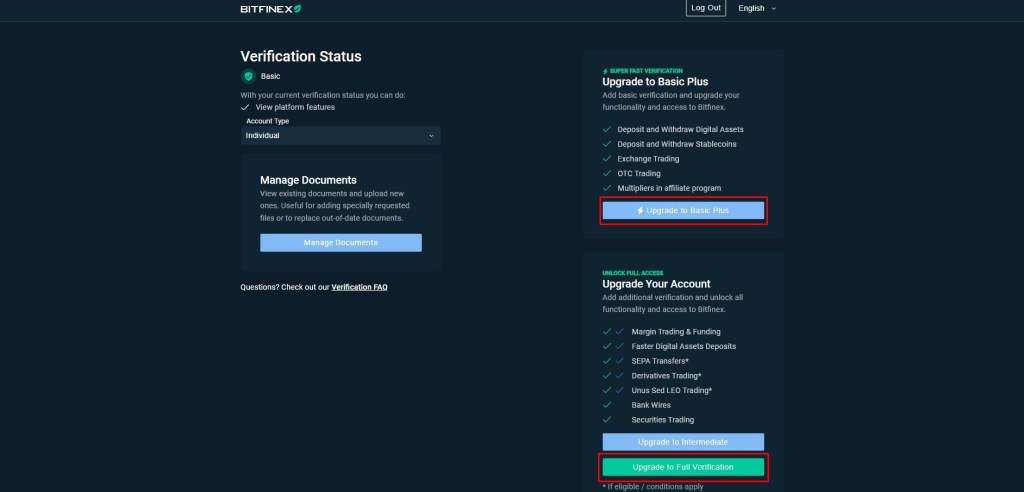The height and width of the screenshot is (492, 1024).
Task: Open the Verification FAQ link
Action: (x=359, y=287)
